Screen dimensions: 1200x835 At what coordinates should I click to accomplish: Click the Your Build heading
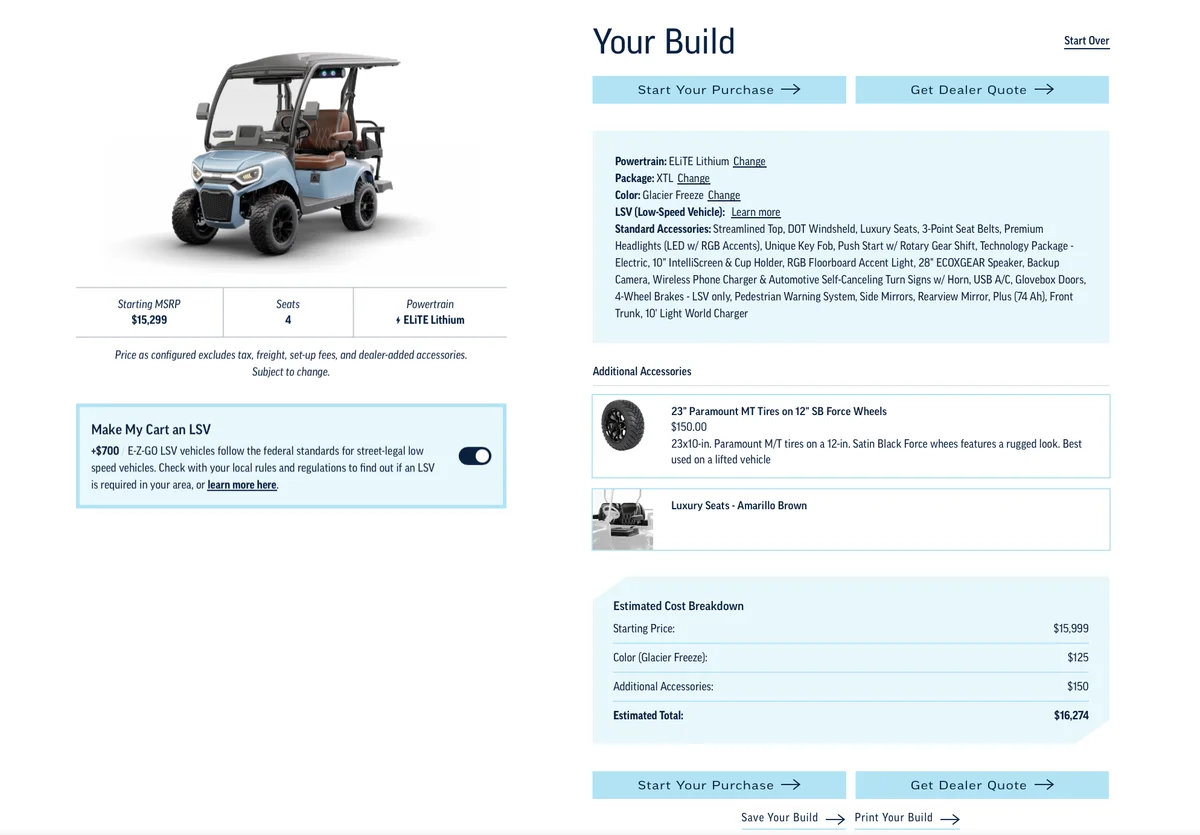click(664, 41)
